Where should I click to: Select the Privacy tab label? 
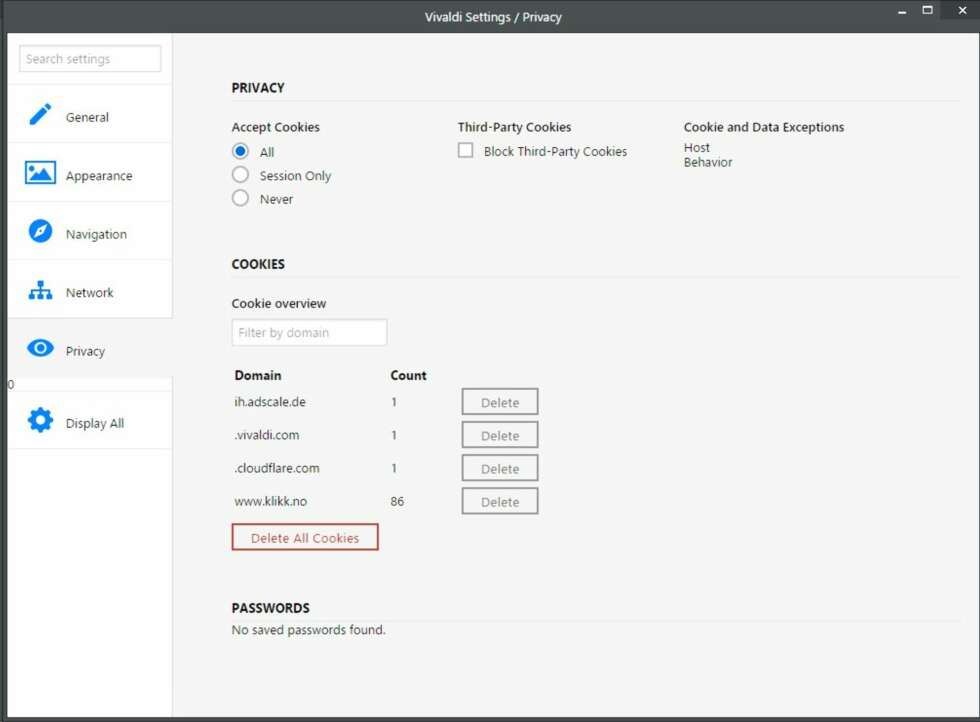pos(85,351)
